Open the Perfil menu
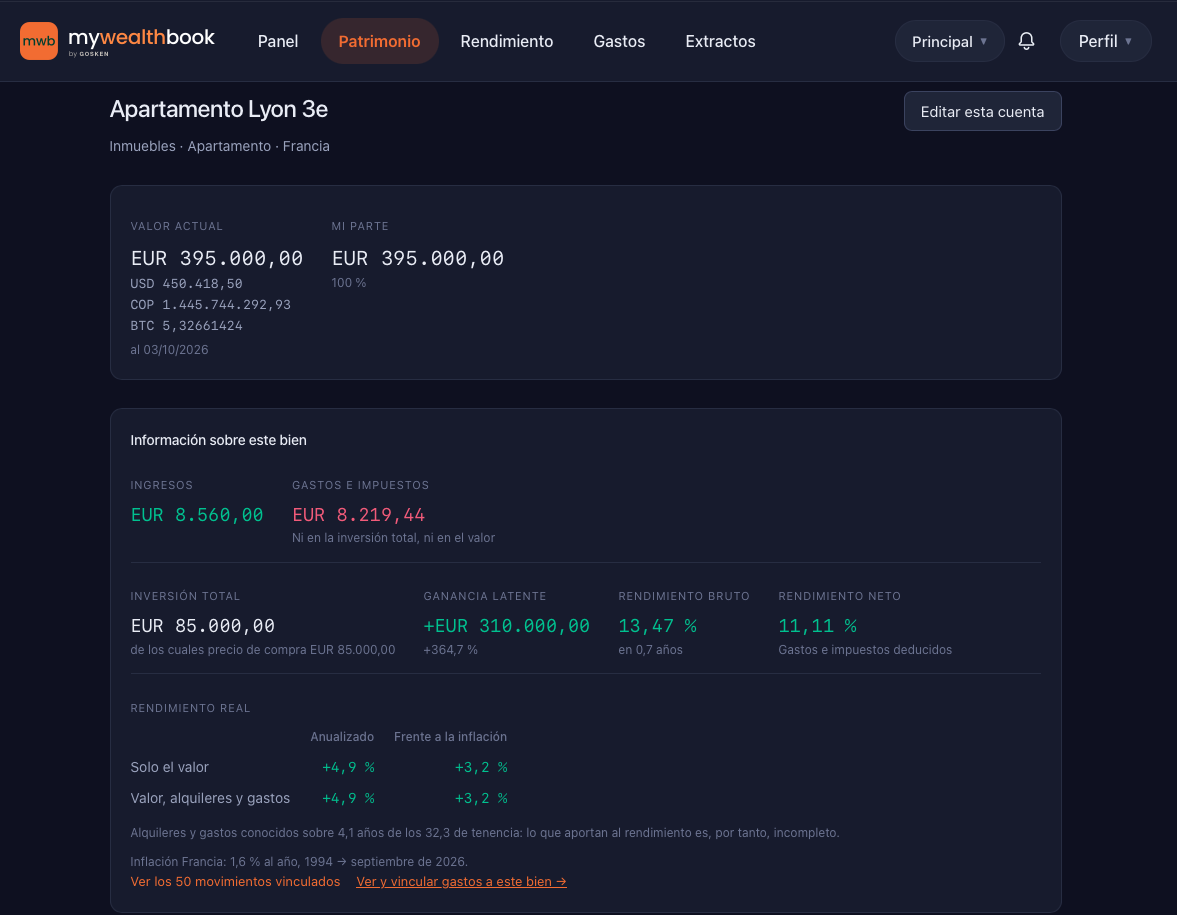Screen dimensions: 1177x915 tap(1105, 41)
